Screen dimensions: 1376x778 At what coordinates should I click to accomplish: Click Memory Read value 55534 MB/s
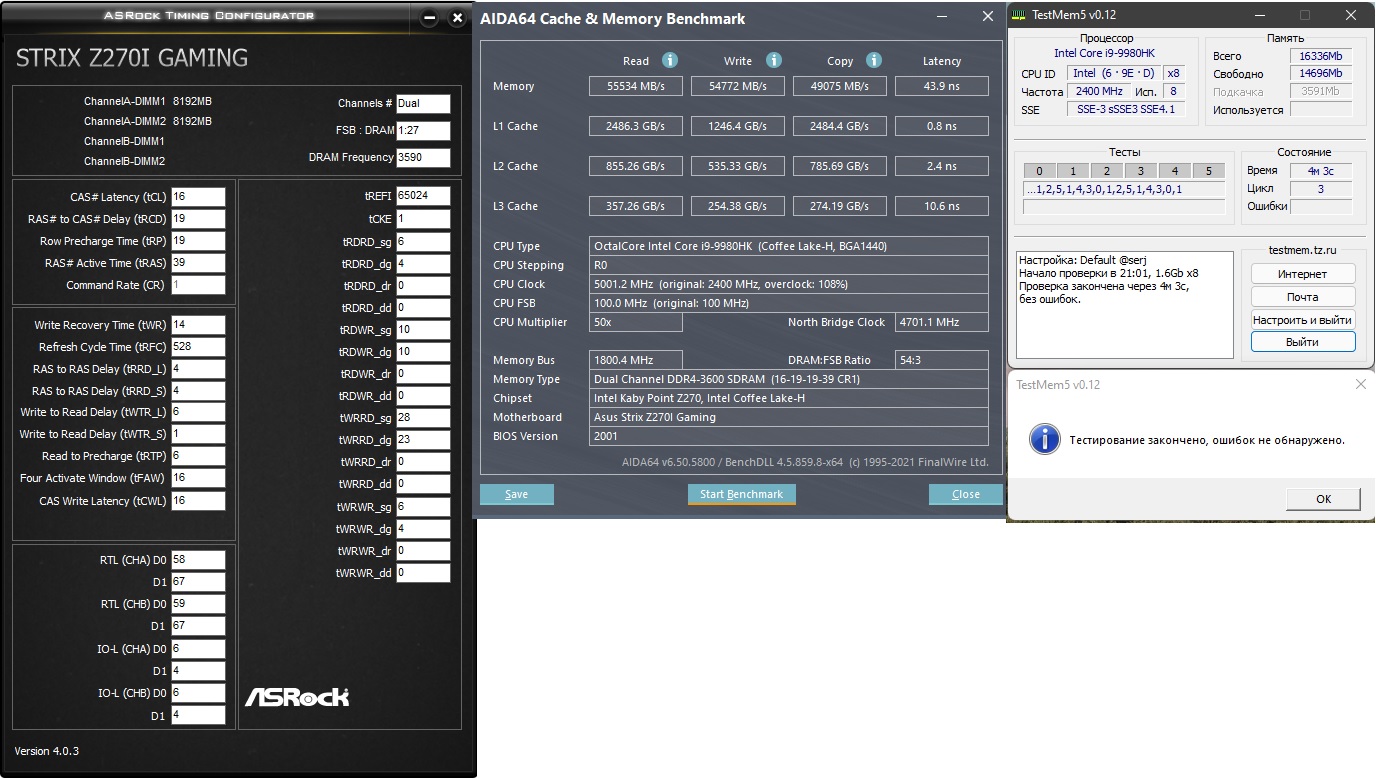pos(638,86)
